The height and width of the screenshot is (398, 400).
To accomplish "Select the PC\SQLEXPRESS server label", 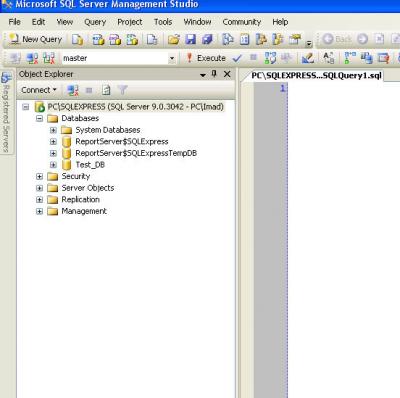I will [x=136, y=107].
